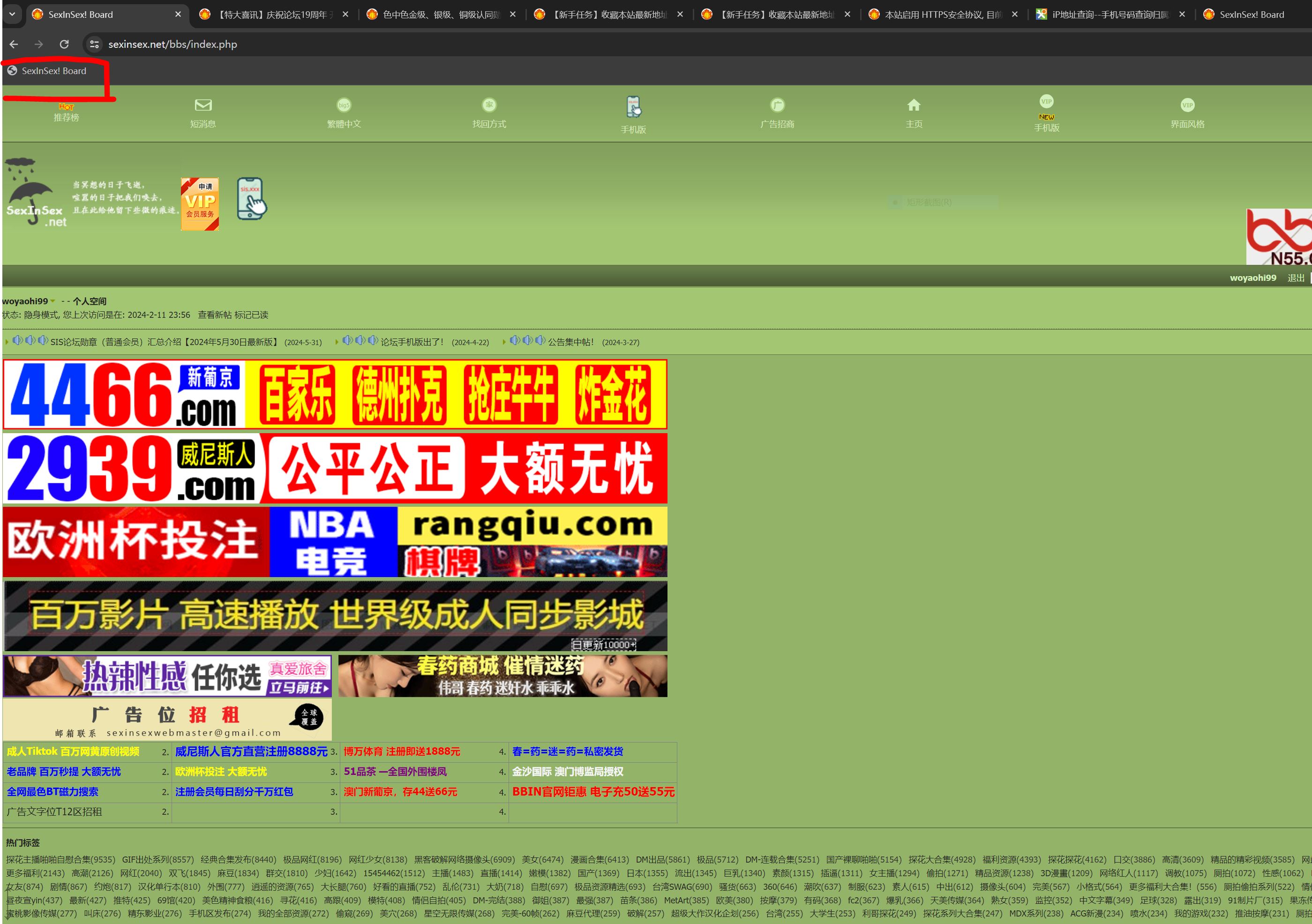Click the 广告位招租 banner
The image size is (1312, 924).
pos(167,720)
